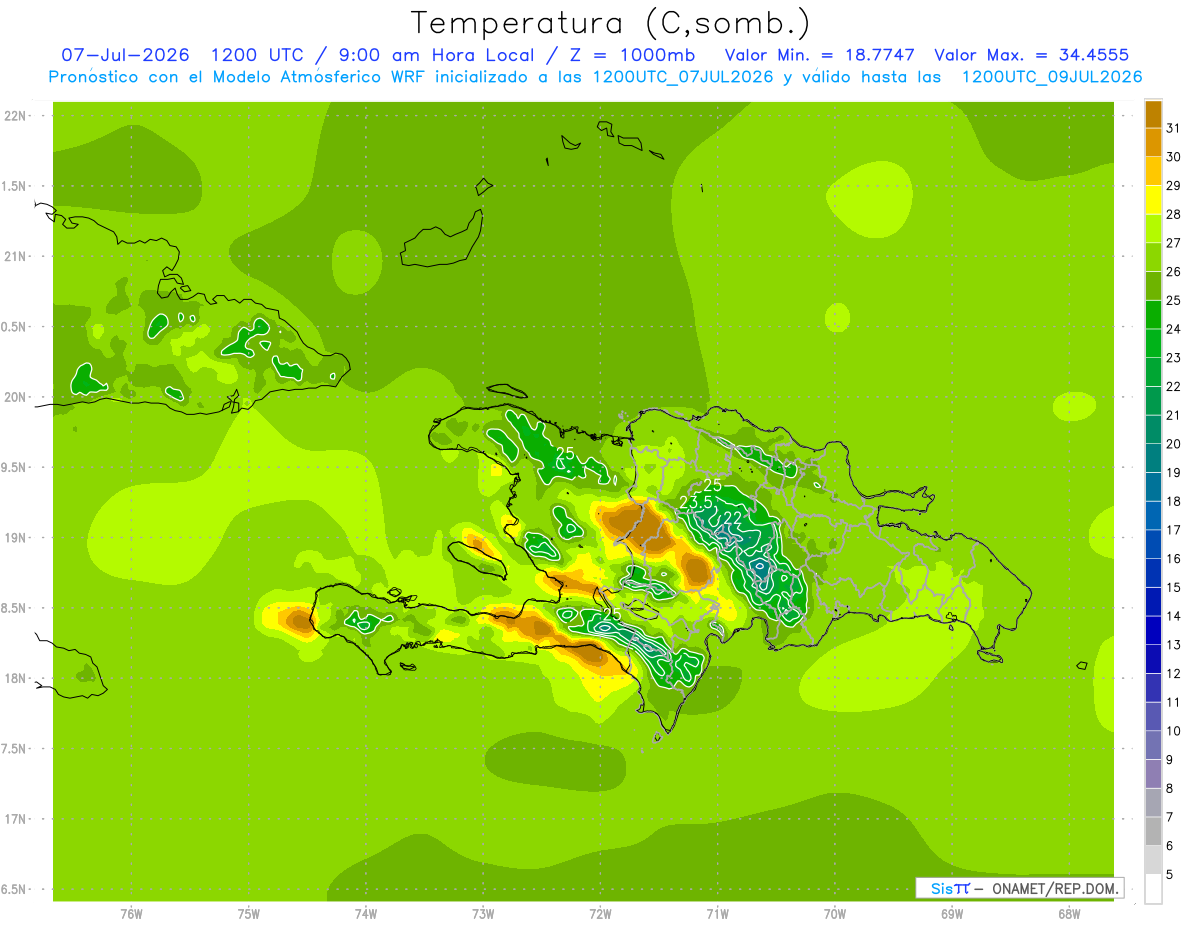
Task: Select the white swatch below legend value 5
Action: (x=1153, y=889)
